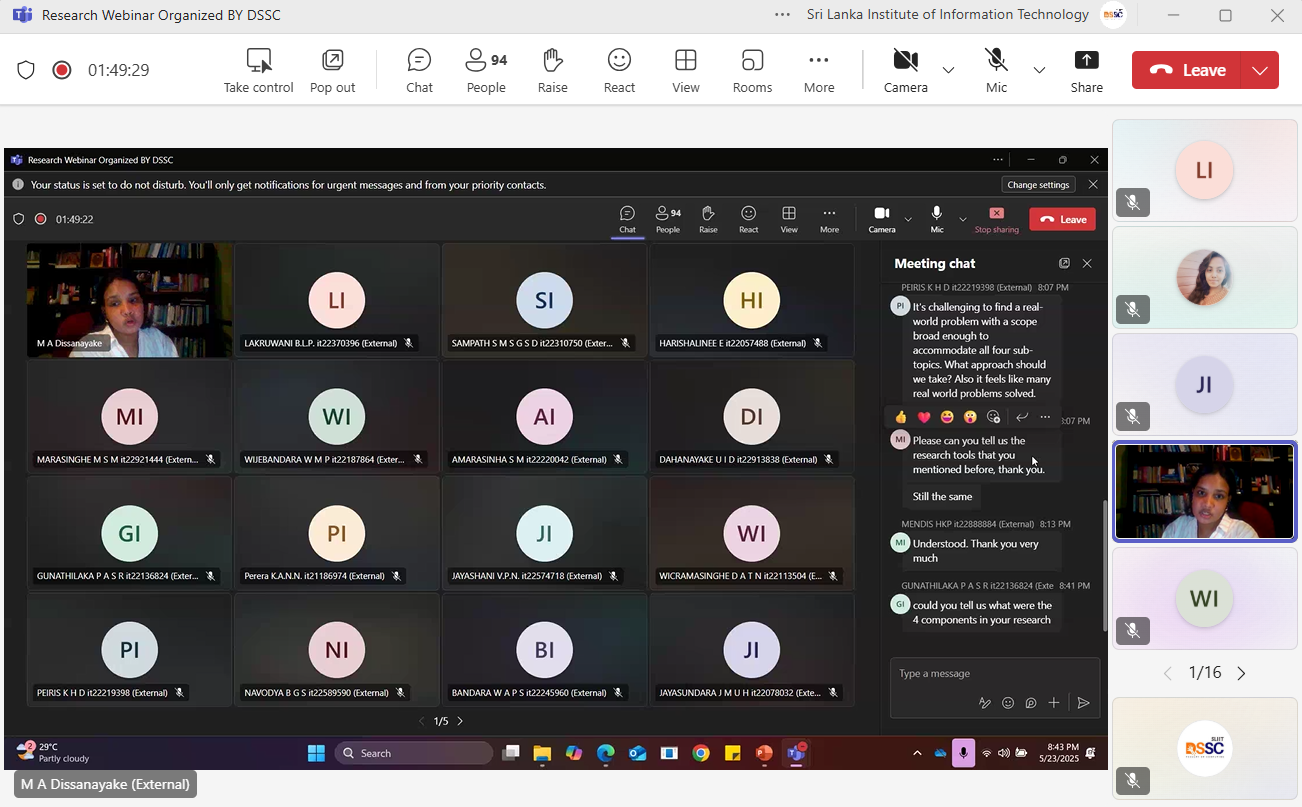Viewport: 1302px width, 807px height.
Task: Click the Windows Search box in shared taskbar
Action: point(414,753)
